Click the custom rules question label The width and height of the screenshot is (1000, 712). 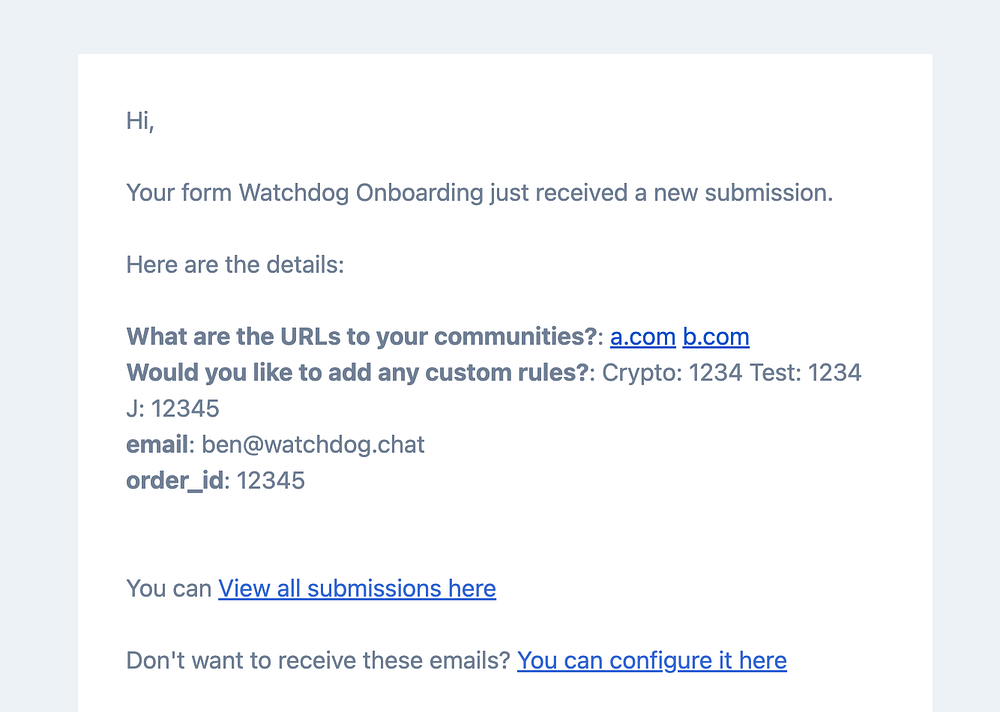pos(358,373)
